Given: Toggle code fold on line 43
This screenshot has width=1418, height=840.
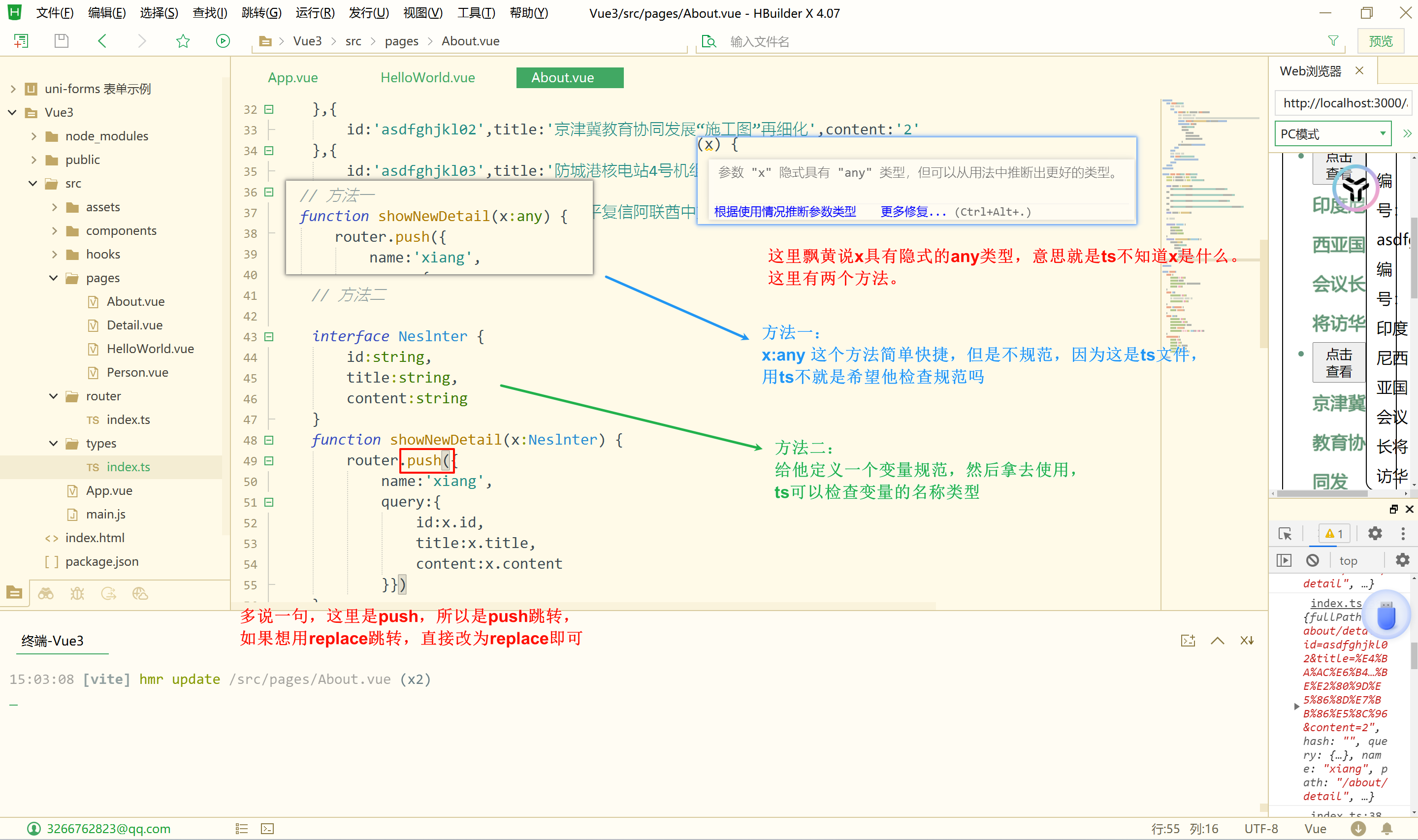Looking at the screenshot, I should 269,337.
